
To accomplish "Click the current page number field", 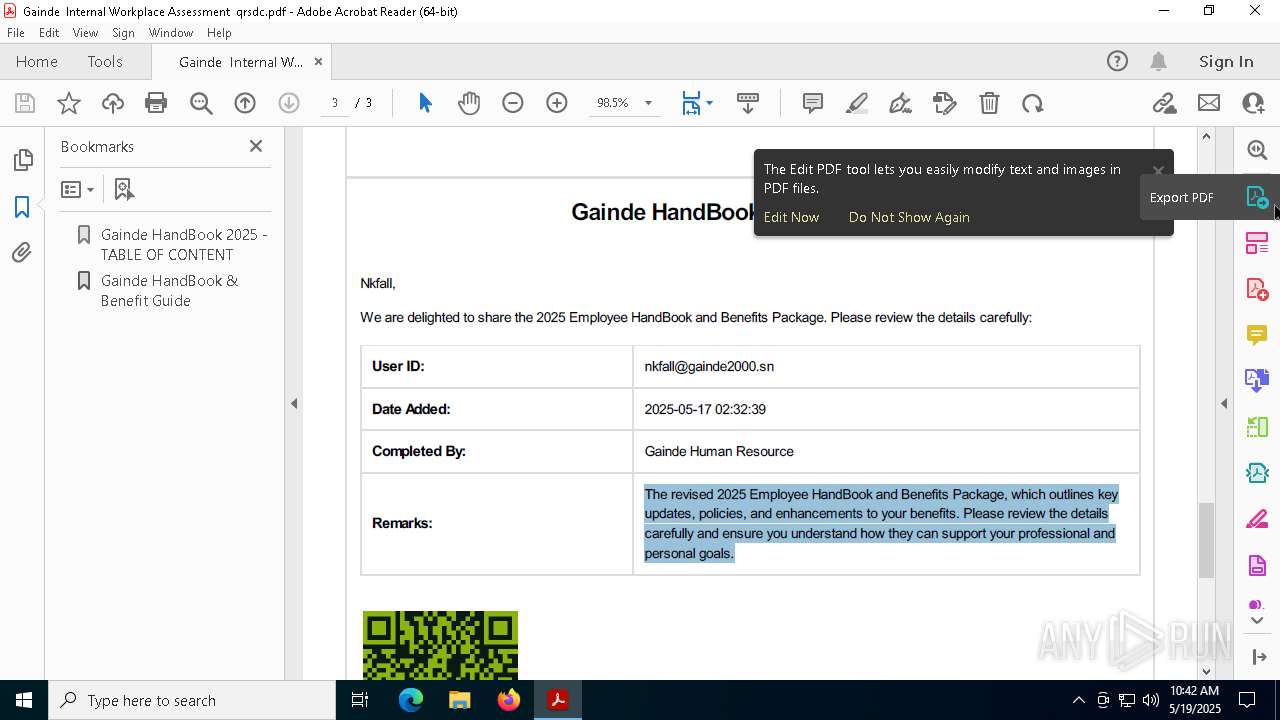I will click(334, 103).
